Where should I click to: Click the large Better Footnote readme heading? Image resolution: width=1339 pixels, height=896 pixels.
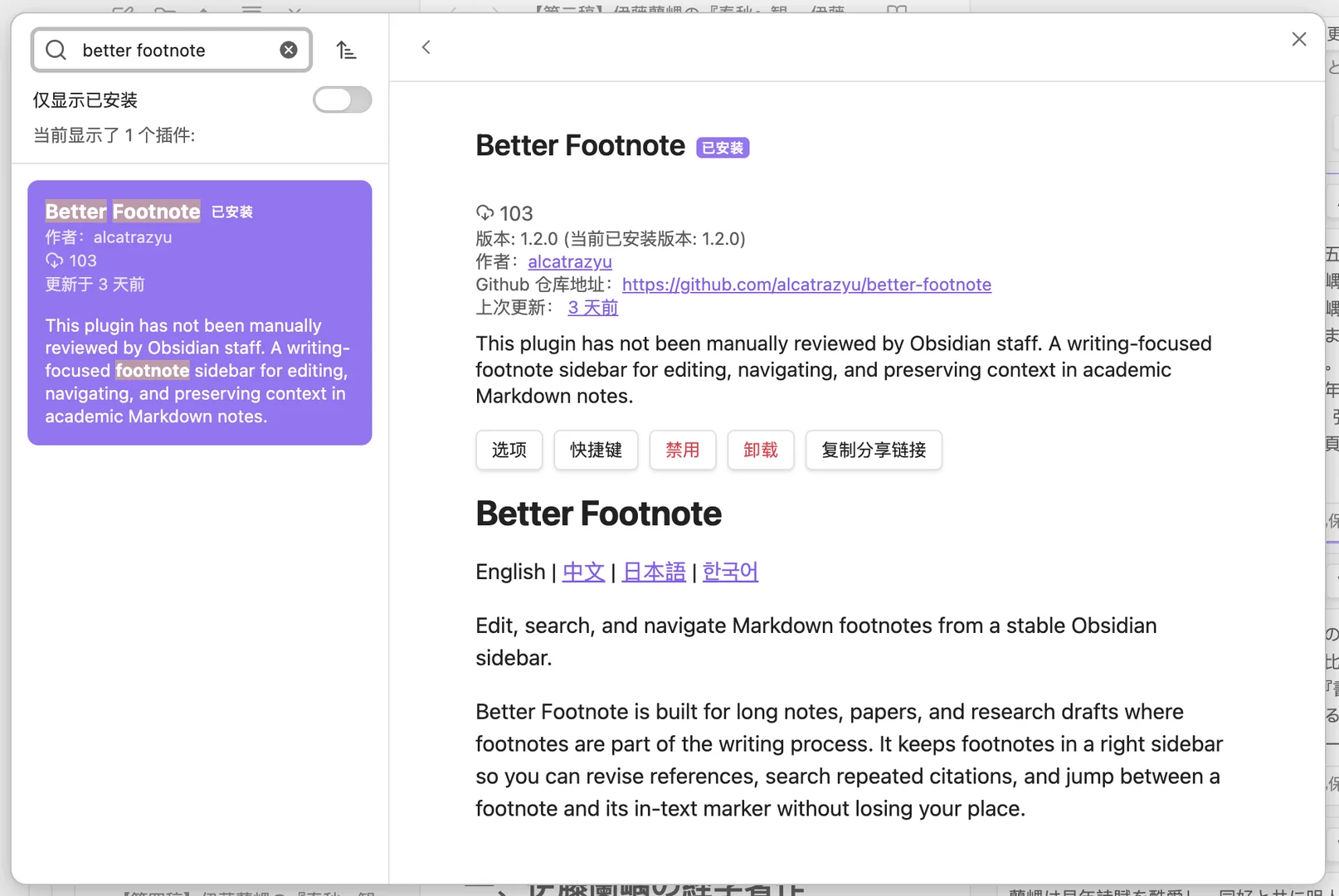pos(598,514)
